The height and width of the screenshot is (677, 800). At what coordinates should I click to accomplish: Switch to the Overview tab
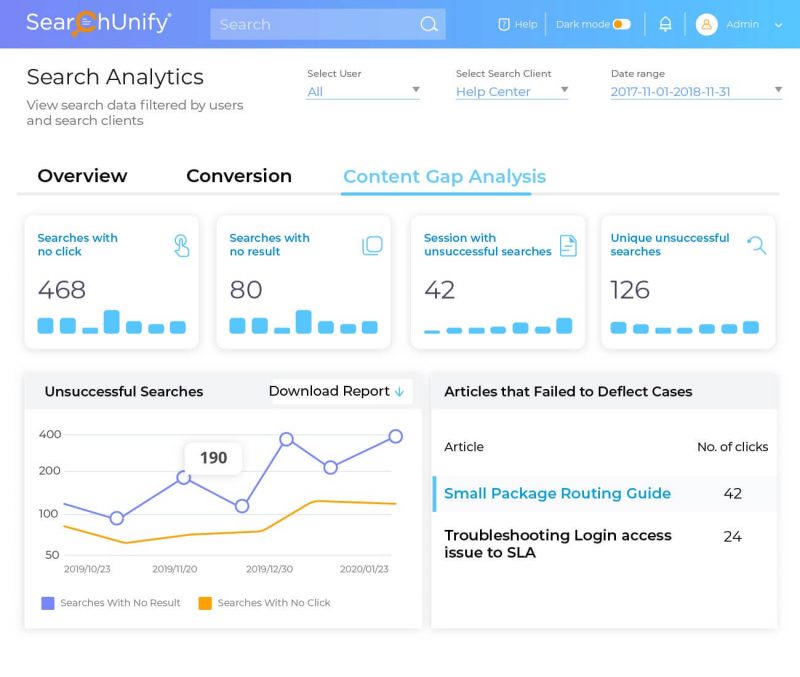82,175
